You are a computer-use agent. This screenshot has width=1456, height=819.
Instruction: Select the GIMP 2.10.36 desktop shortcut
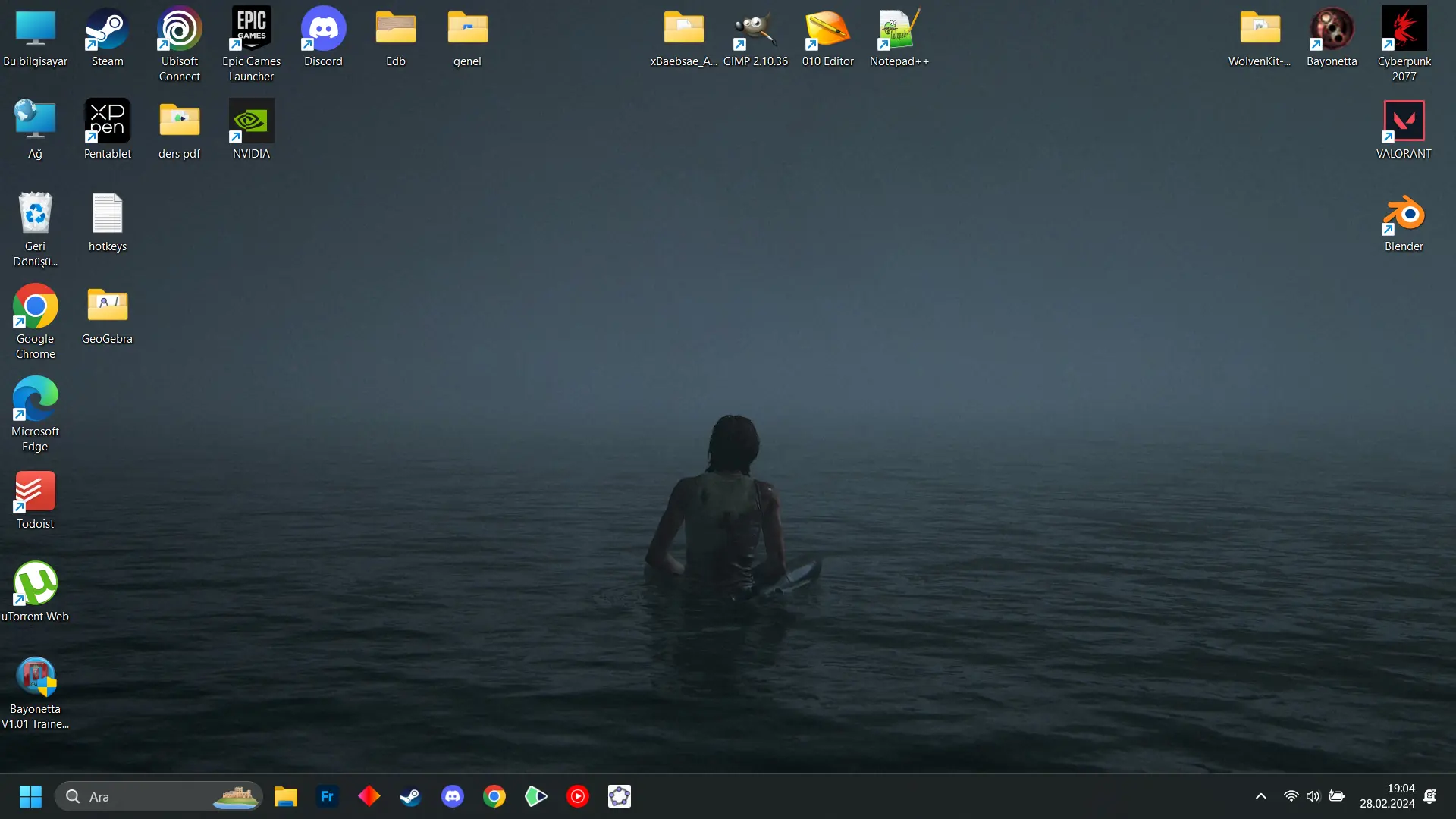[x=755, y=38]
